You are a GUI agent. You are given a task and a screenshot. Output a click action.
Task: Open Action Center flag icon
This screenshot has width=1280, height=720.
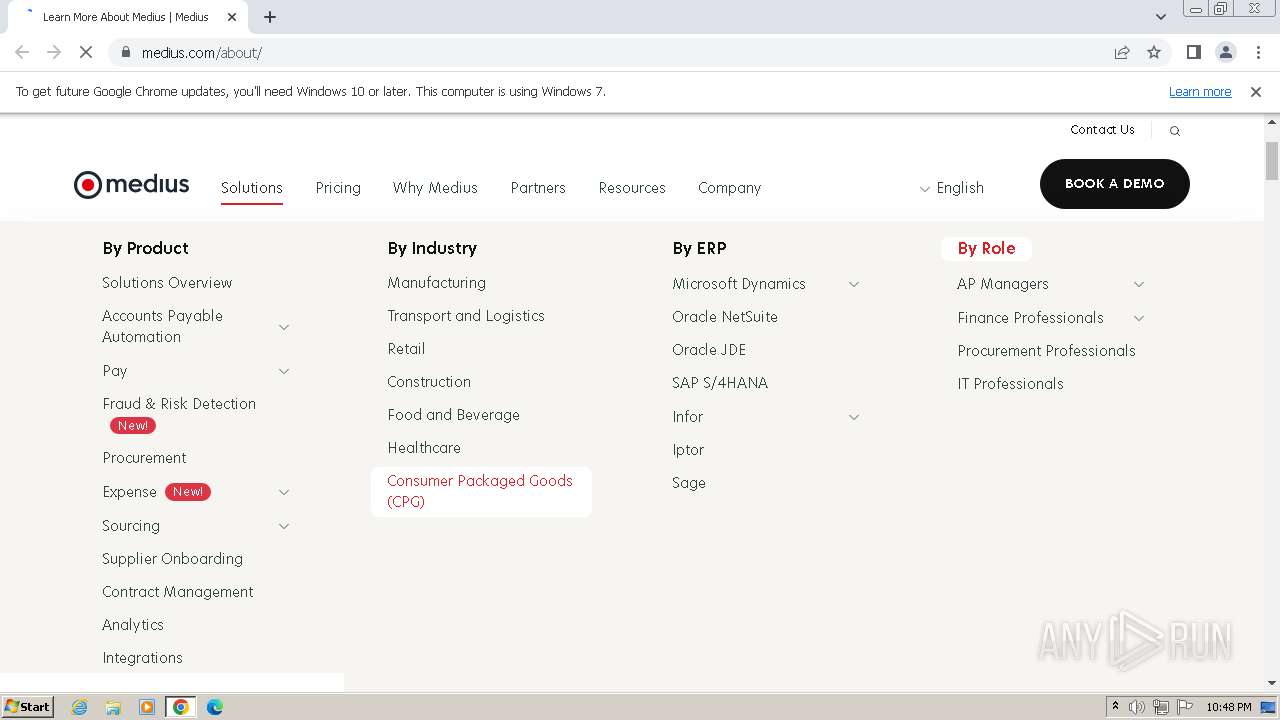tap(1185, 707)
